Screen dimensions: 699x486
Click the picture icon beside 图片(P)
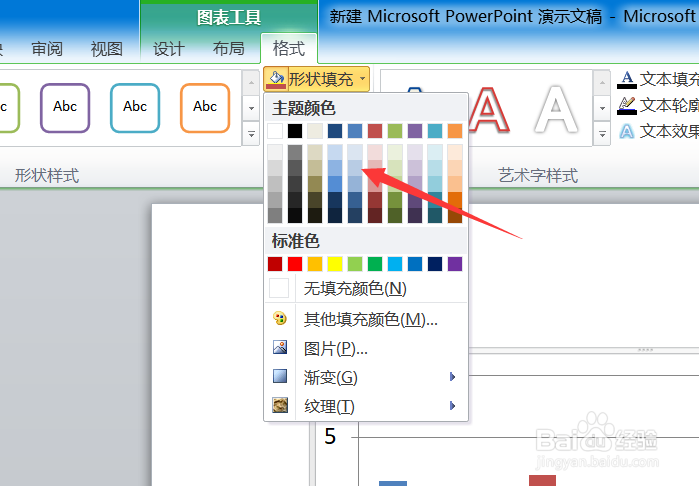click(280, 347)
